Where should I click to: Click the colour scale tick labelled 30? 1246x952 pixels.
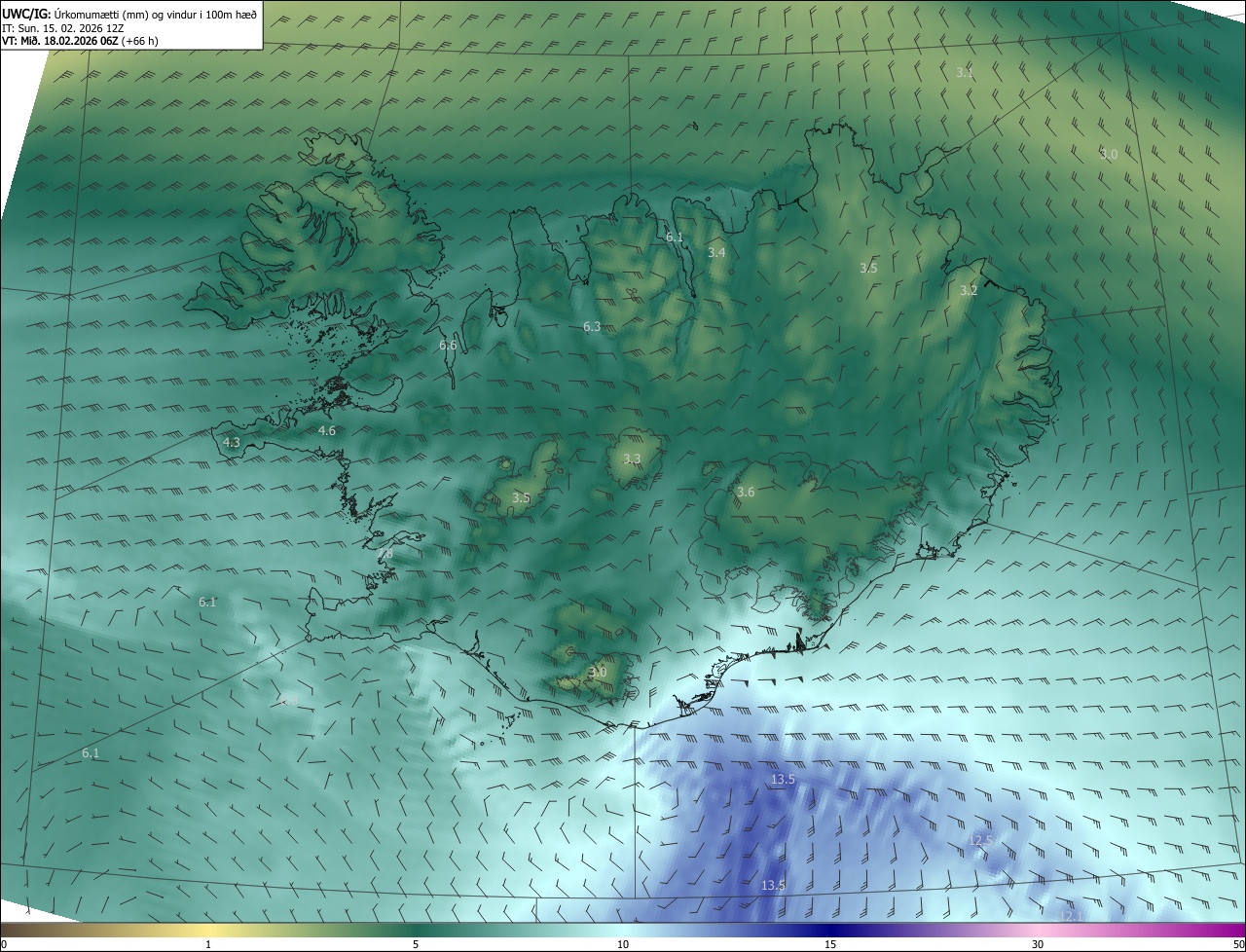tap(1038, 944)
